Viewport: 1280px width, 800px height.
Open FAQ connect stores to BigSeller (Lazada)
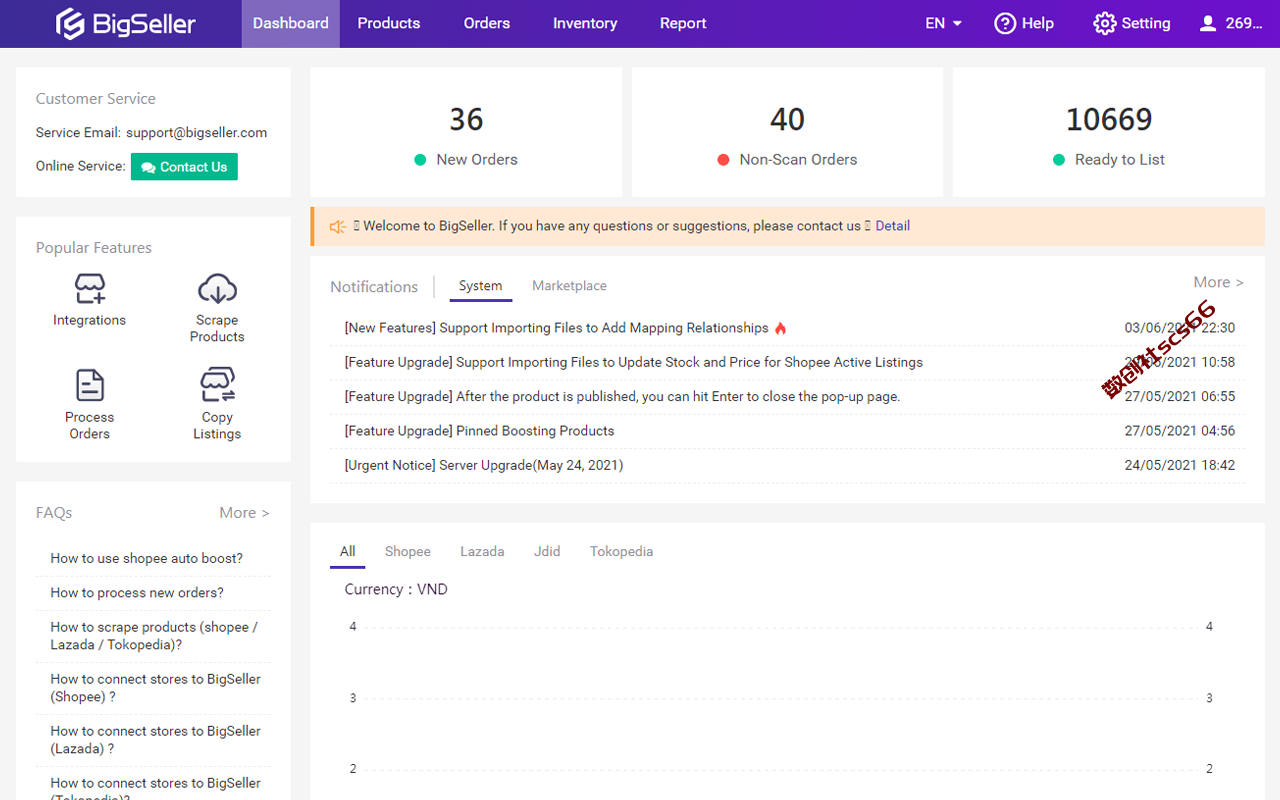point(156,740)
